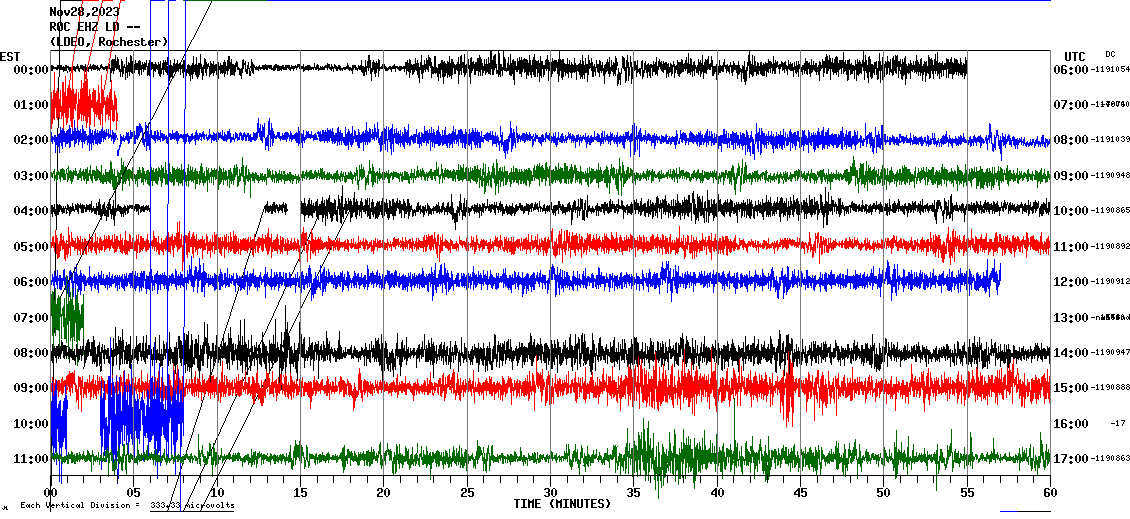Click the Each Vertical Division scale text
Image resolution: width=1130 pixels, height=519 pixels.
[x=127, y=506]
